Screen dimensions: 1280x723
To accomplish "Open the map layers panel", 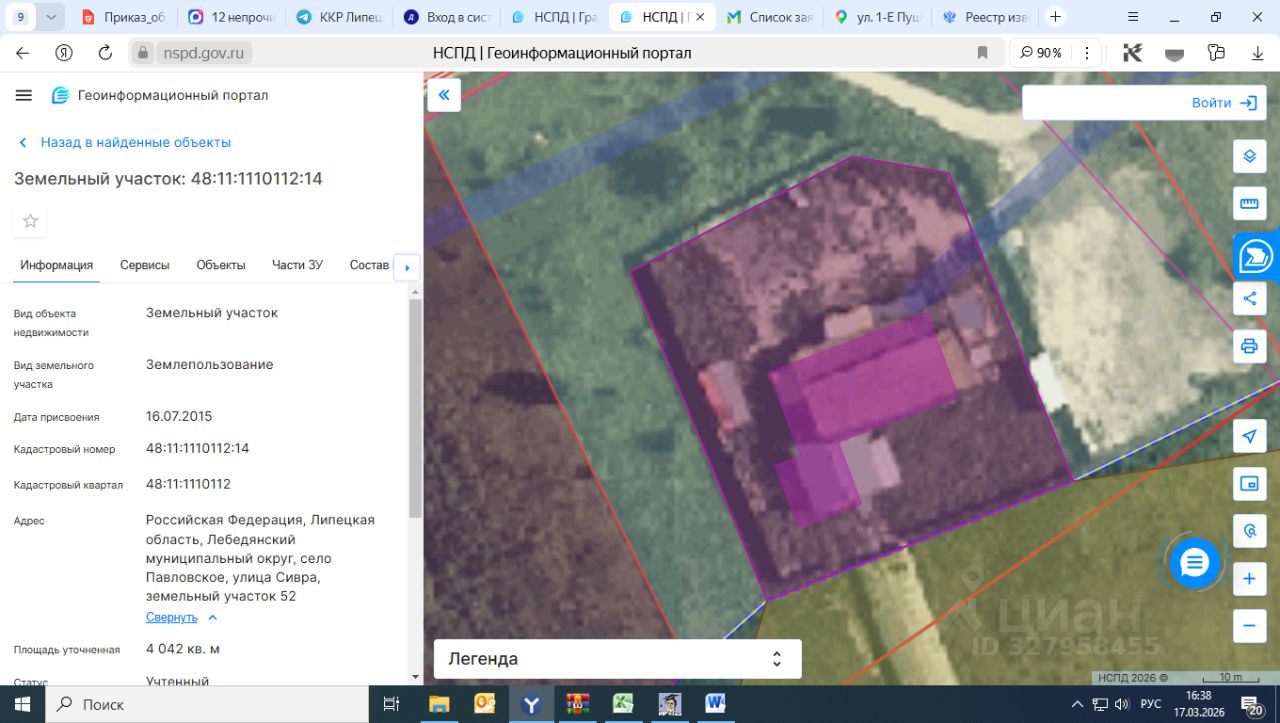I will tap(1249, 156).
